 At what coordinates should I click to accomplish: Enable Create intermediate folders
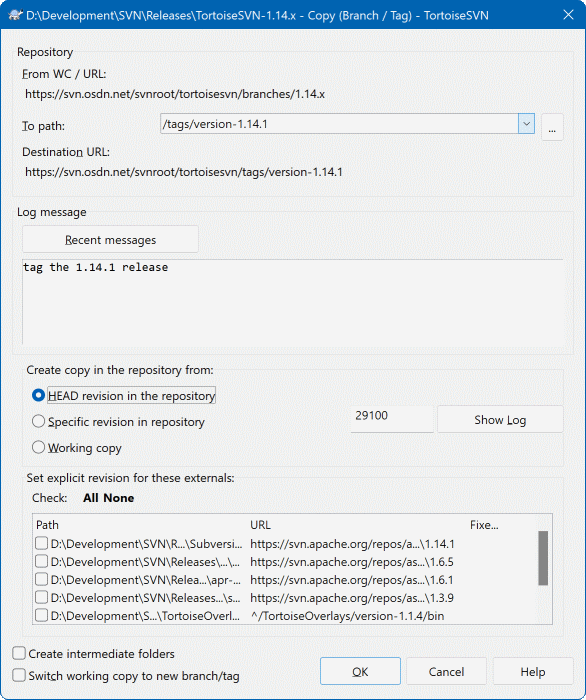click(x=93, y=654)
